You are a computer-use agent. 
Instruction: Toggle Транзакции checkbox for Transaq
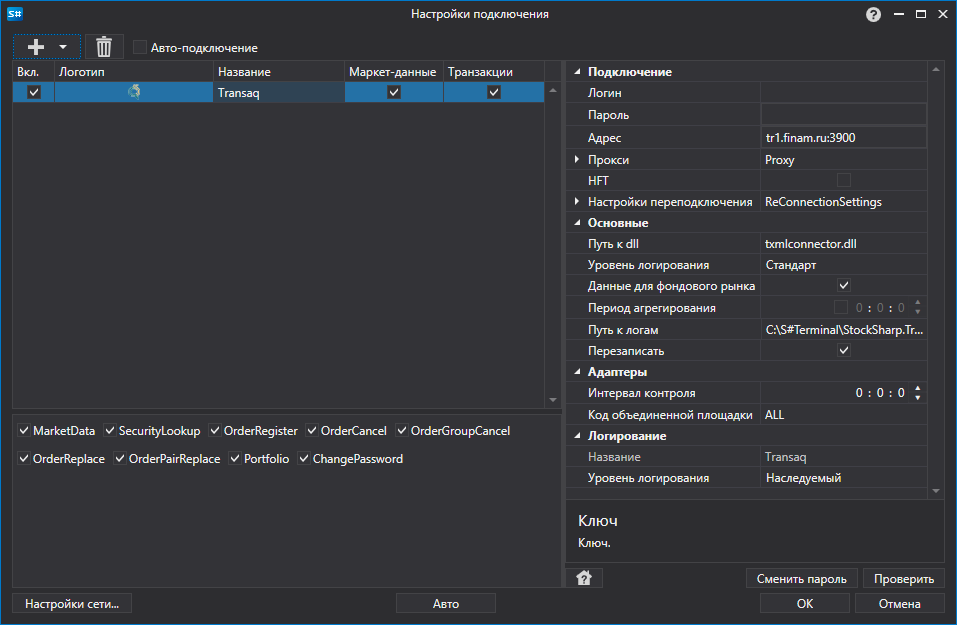tap(494, 92)
